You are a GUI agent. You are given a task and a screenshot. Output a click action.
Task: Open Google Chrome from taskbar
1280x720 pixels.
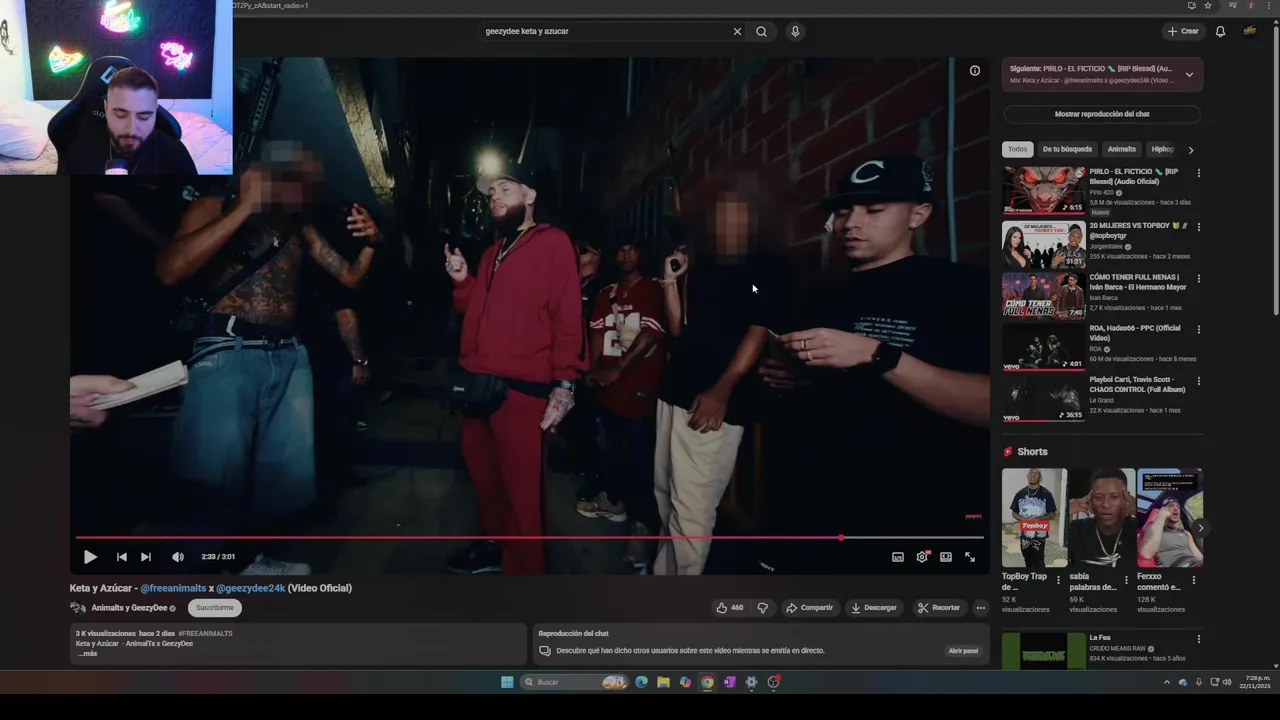coord(707,682)
